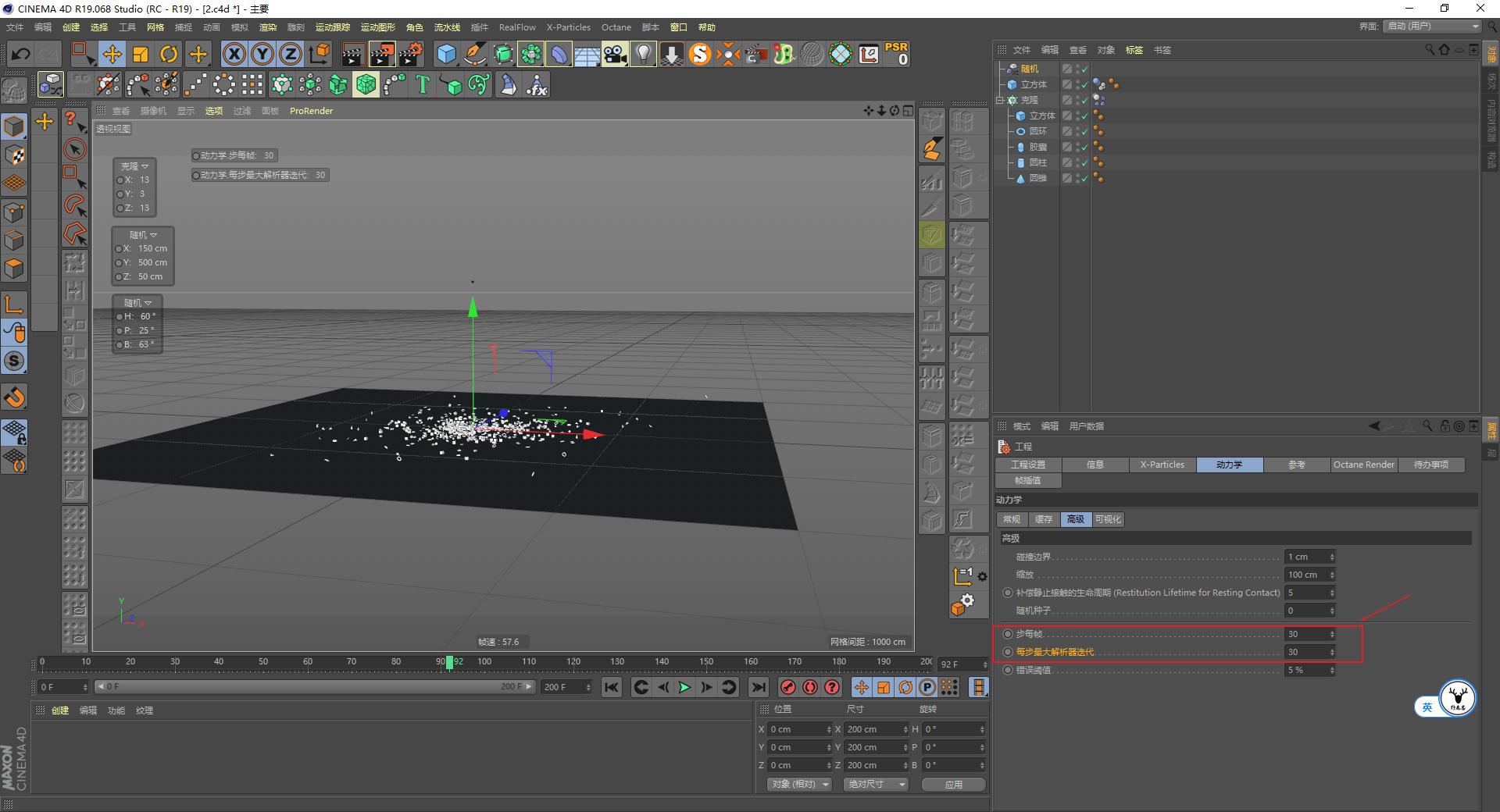This screenshot has height=812, width=1500.
Task: Open the 启动 (用户) layout dropdown
Action: 1431,26
